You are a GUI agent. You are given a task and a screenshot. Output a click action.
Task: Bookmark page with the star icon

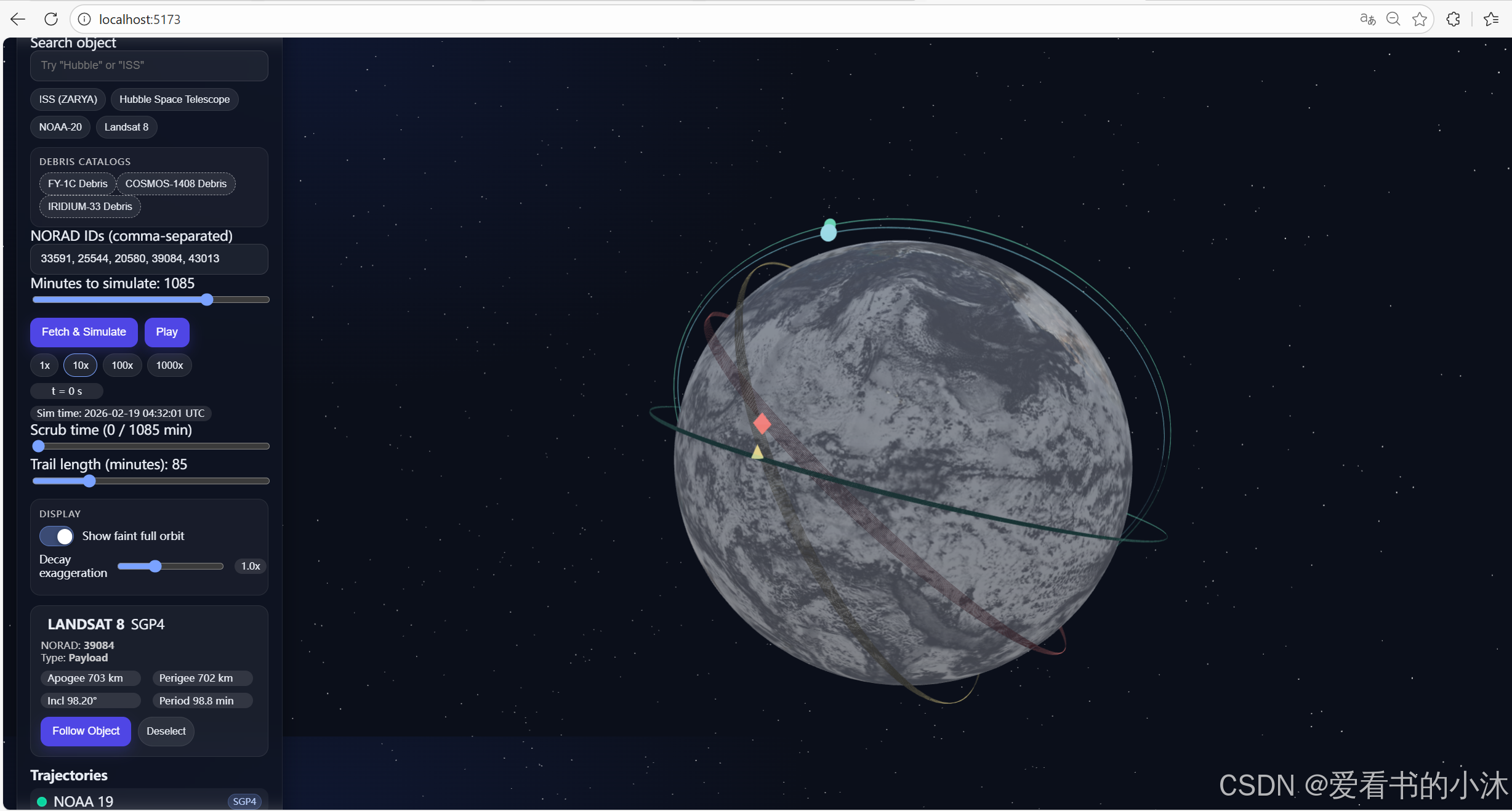pyautogui.click(x=1420, y=19)
